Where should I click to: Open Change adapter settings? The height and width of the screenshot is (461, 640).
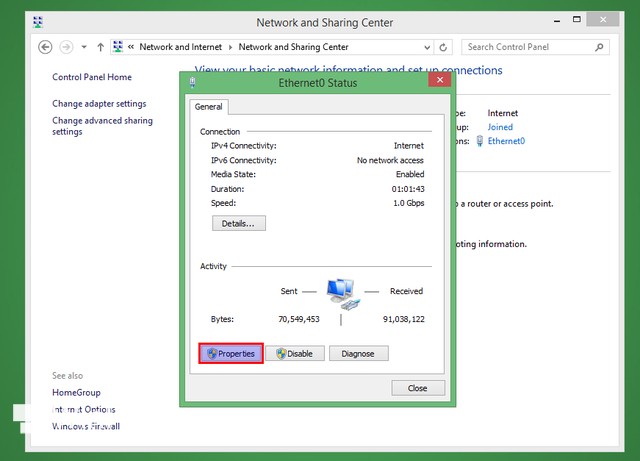pos(99,104)
